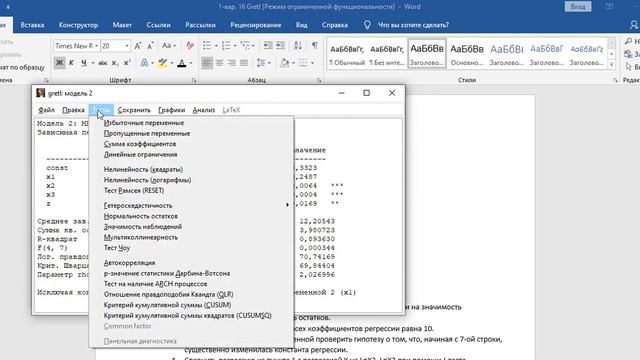The image size is (640, 360).
Task: Open the Макет ribbon tab
Action: tap(122, 25)
